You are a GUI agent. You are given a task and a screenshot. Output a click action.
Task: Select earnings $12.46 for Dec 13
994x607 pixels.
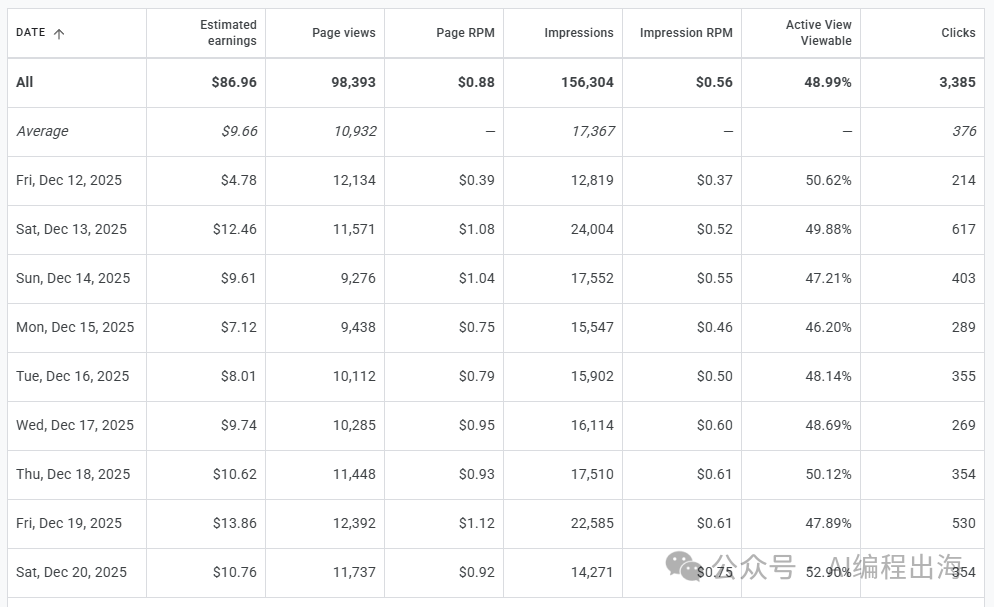click(235, 229)
